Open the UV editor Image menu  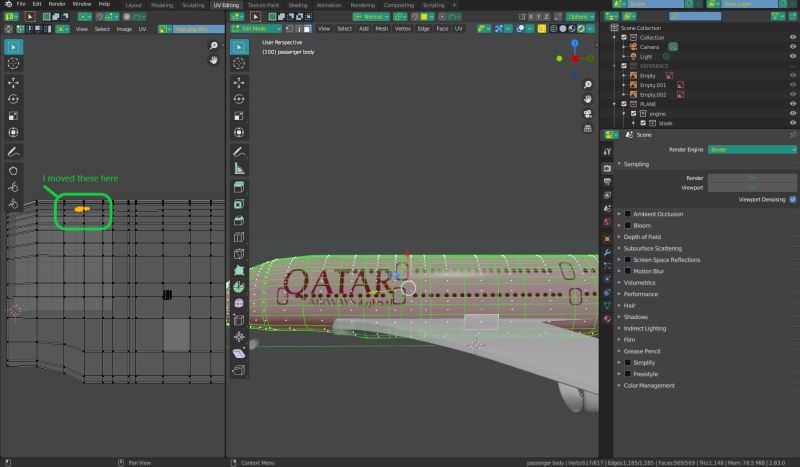click(124, 29)
